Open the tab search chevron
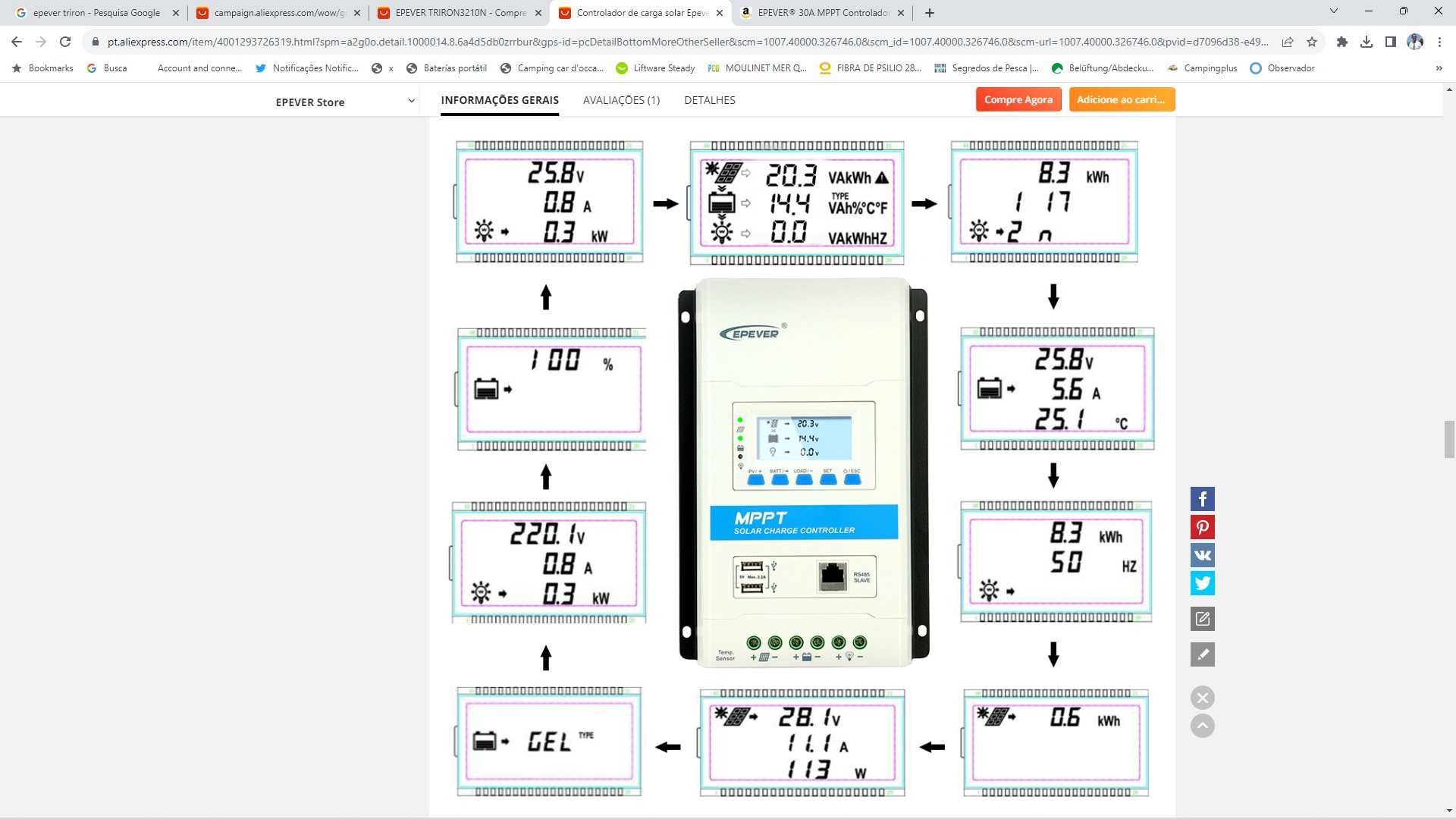 click(x=1333, y=11)
